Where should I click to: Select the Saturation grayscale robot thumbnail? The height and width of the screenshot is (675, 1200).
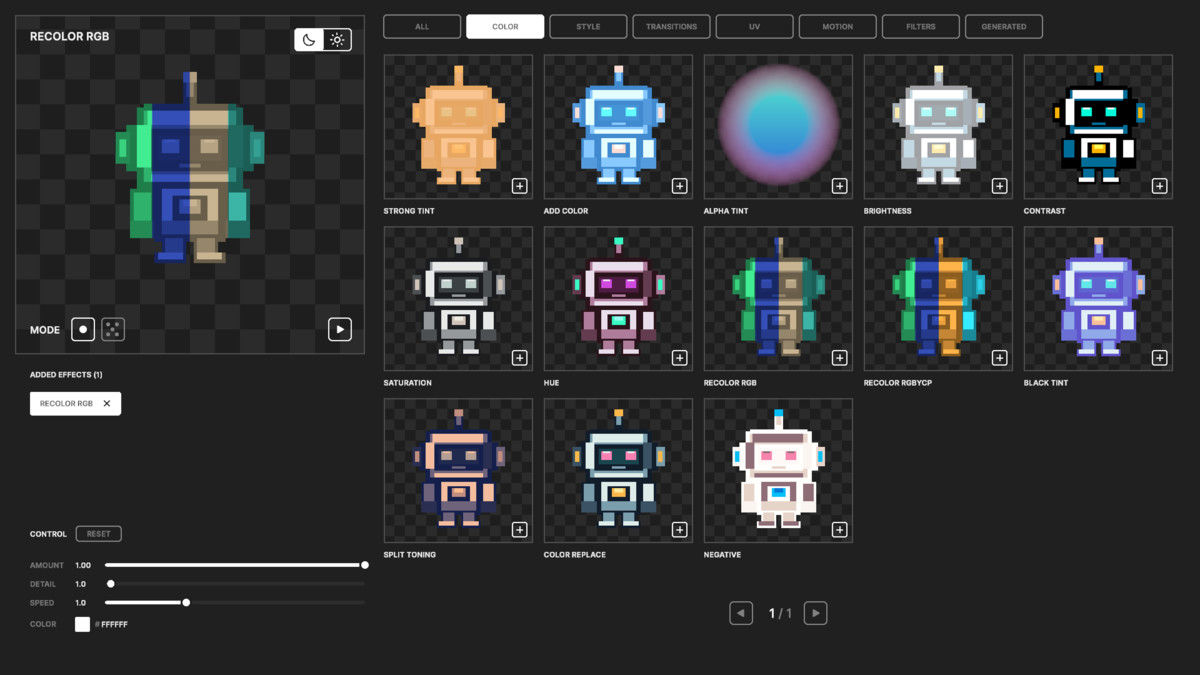coord(458,298)
